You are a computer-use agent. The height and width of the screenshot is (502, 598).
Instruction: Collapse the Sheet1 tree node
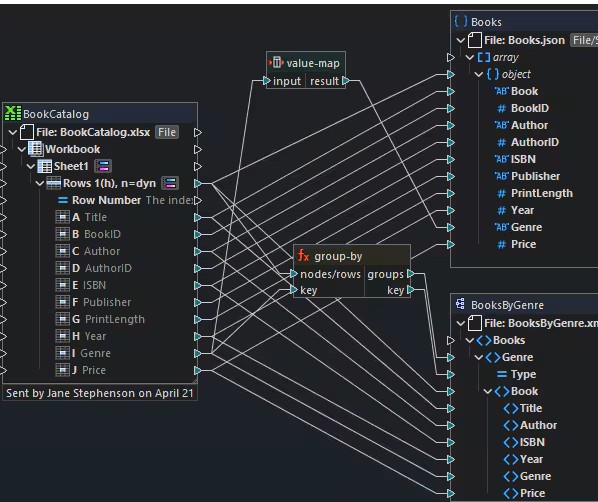[x=31, y=166]
